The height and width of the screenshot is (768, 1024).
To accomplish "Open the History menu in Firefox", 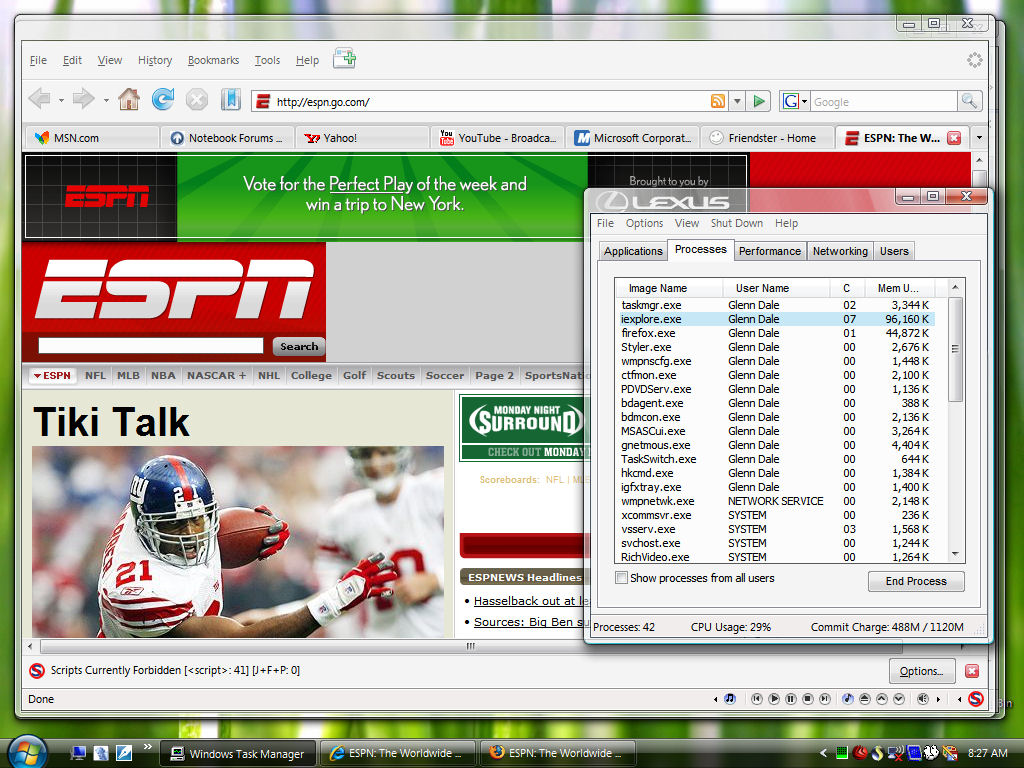I will pyautogui.click(x=155, y=60).
